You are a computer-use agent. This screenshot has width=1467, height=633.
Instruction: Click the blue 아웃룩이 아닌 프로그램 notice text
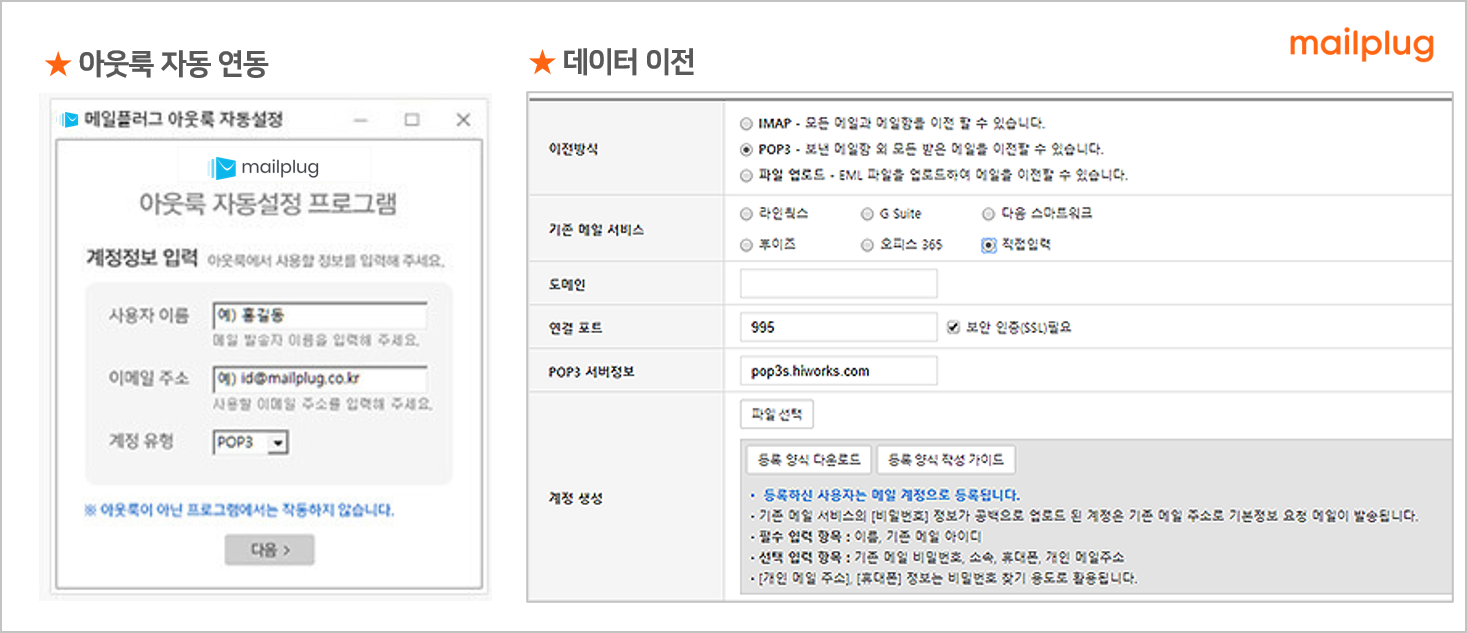[x=239, y=510]
